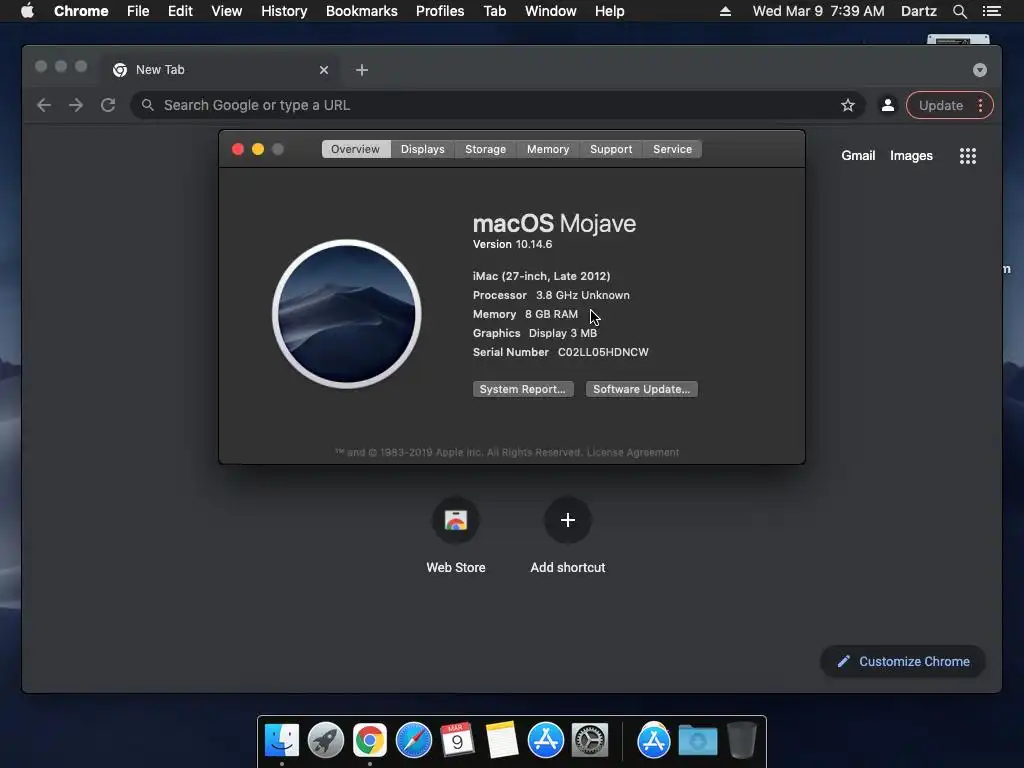Open Calendar from the Dock

point(457,741)
